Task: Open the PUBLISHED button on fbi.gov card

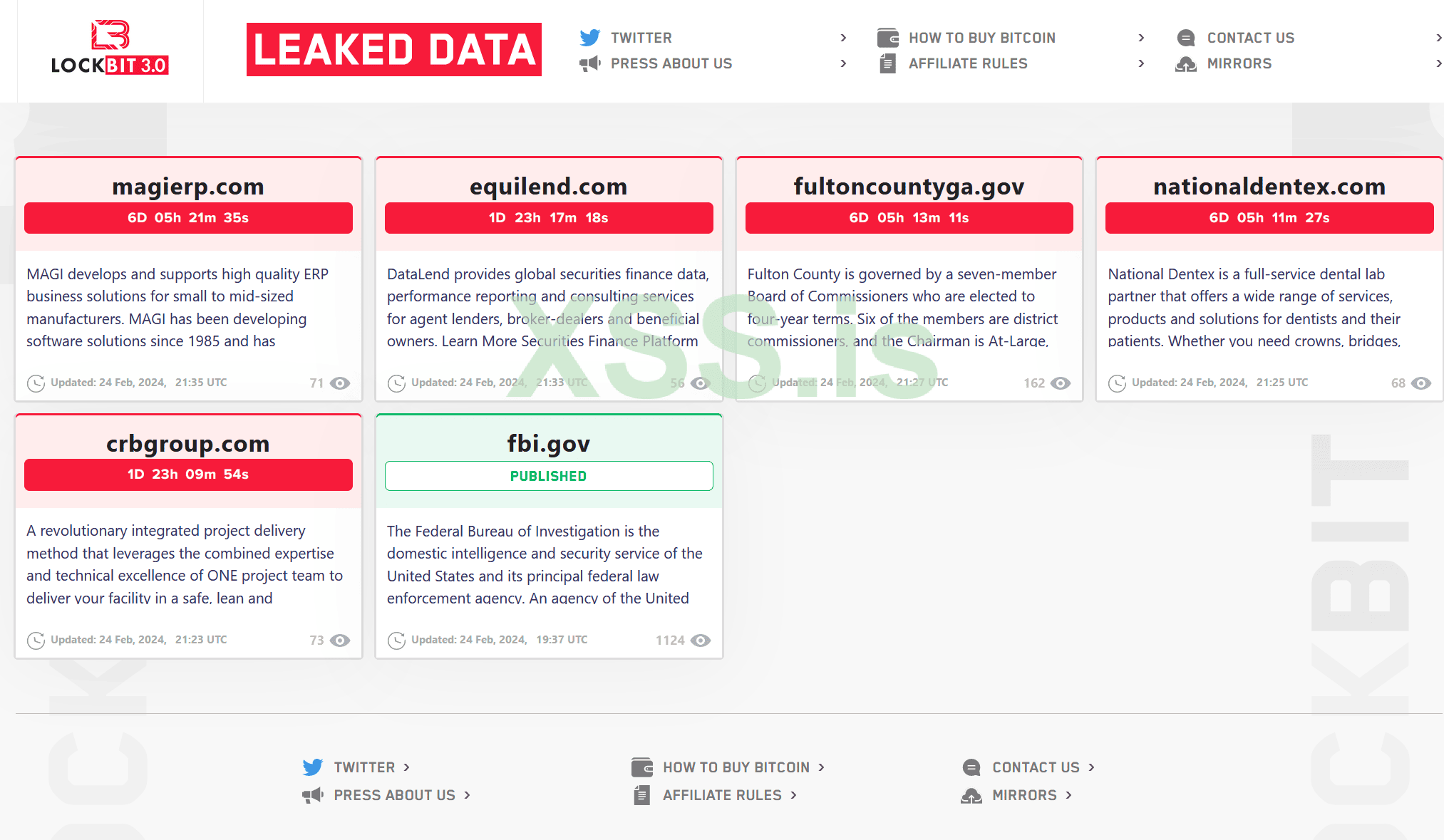Action: 549,476
